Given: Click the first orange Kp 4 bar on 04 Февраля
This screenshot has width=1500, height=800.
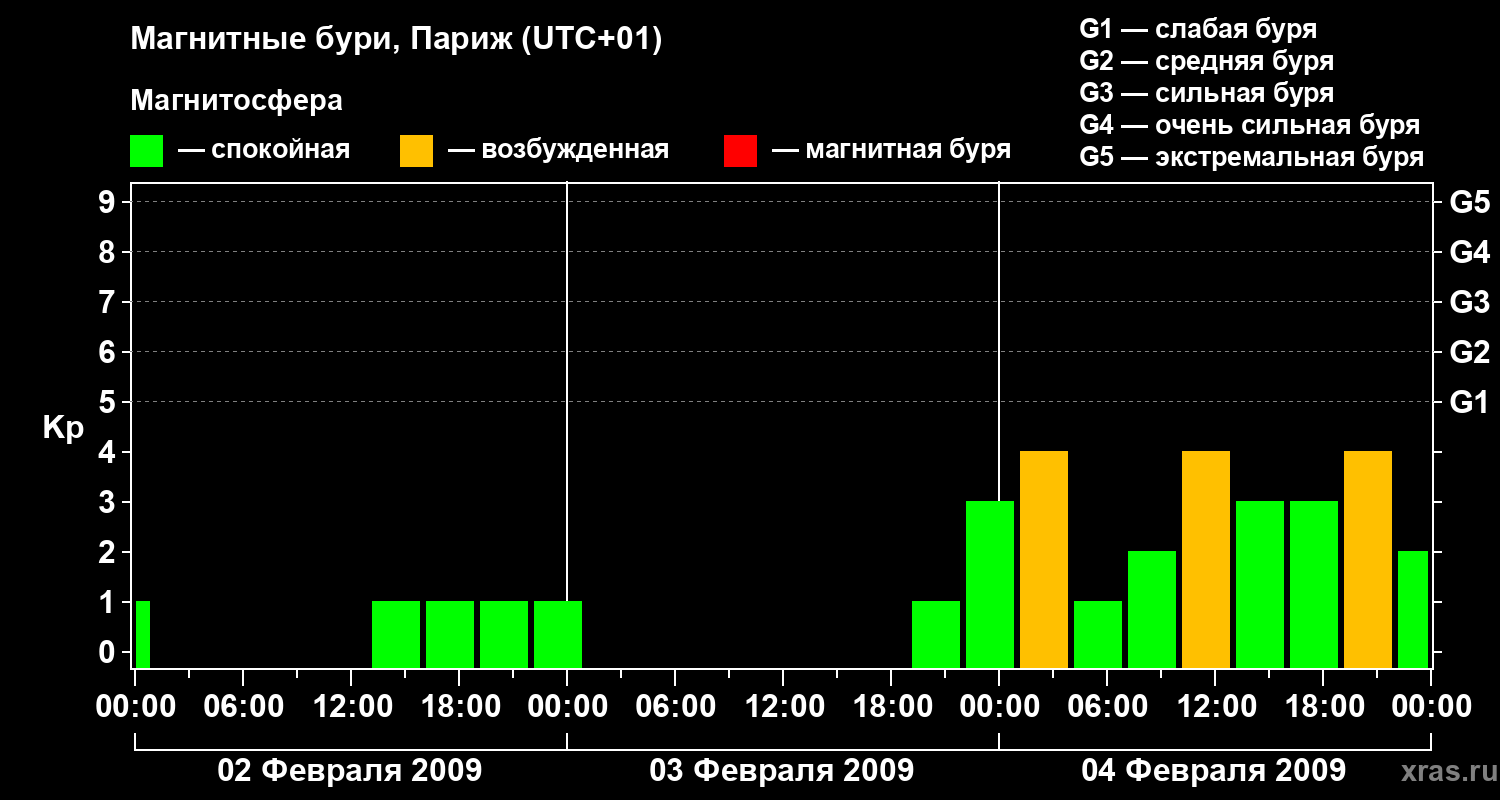Looking at the screenshot, I should point(1044,559).
